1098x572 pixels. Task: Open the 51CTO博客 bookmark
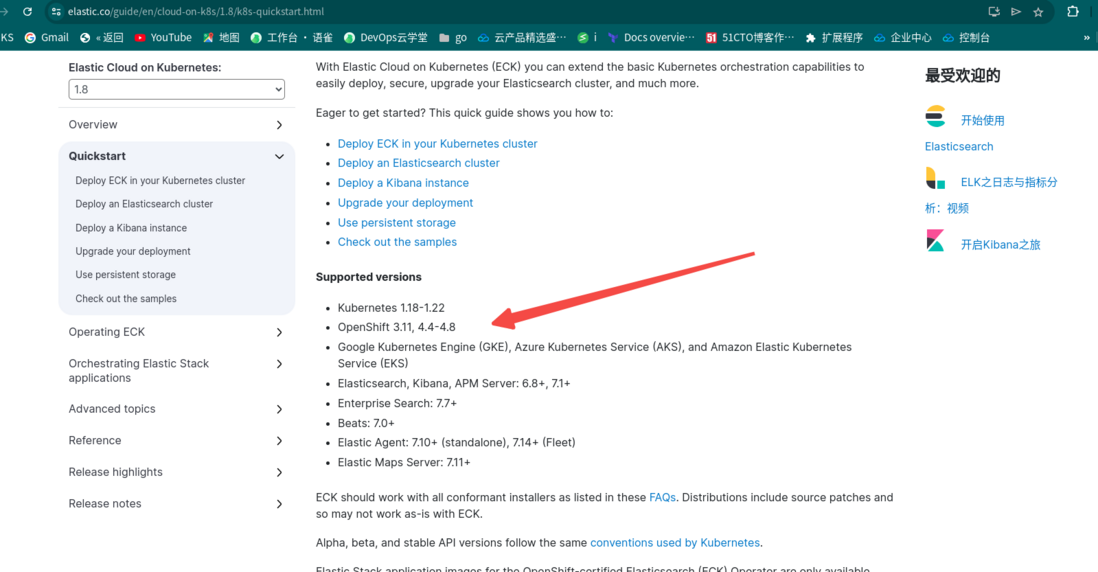point(750,38)
